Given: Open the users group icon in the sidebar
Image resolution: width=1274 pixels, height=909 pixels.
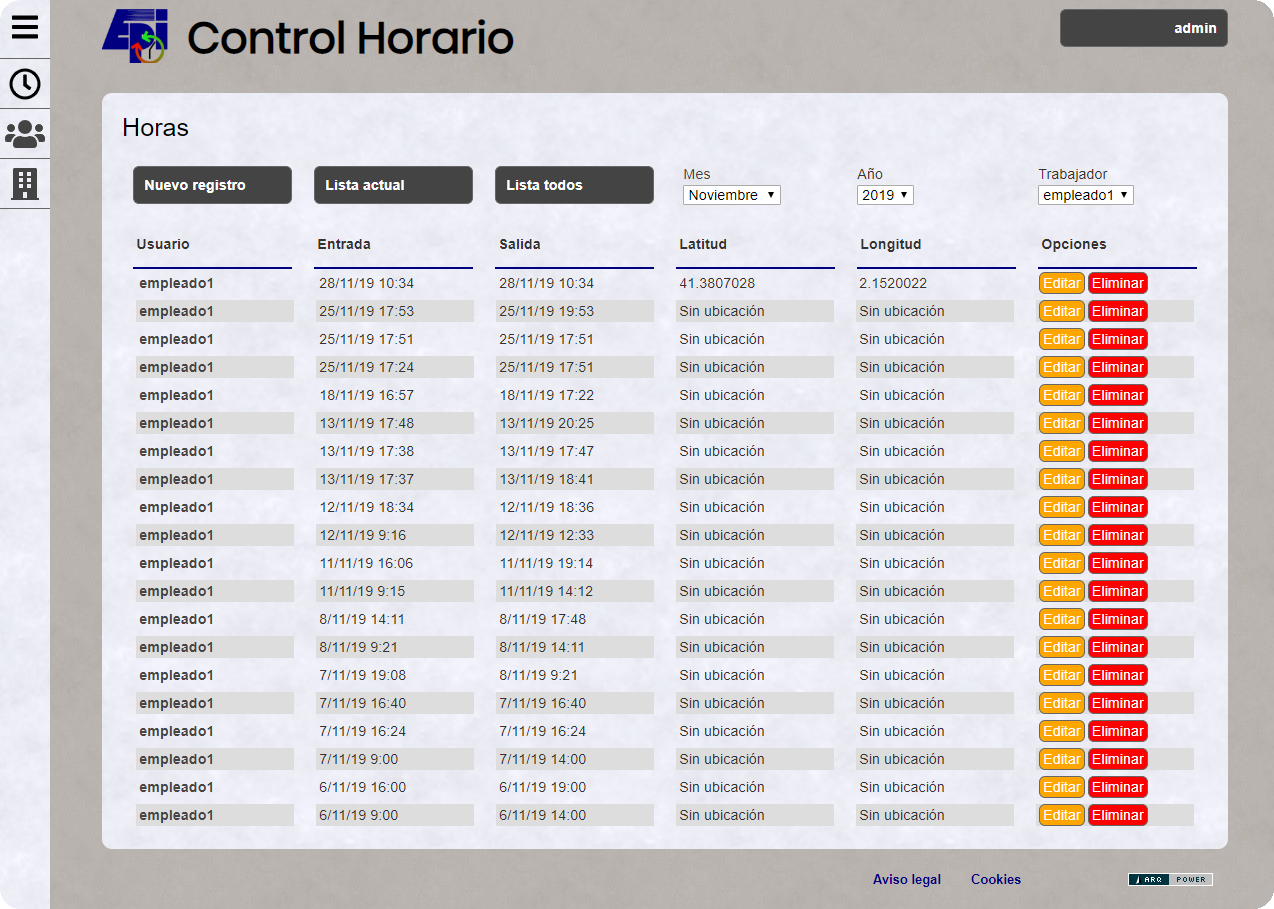Looking at the screenshot, I should 25,134.
